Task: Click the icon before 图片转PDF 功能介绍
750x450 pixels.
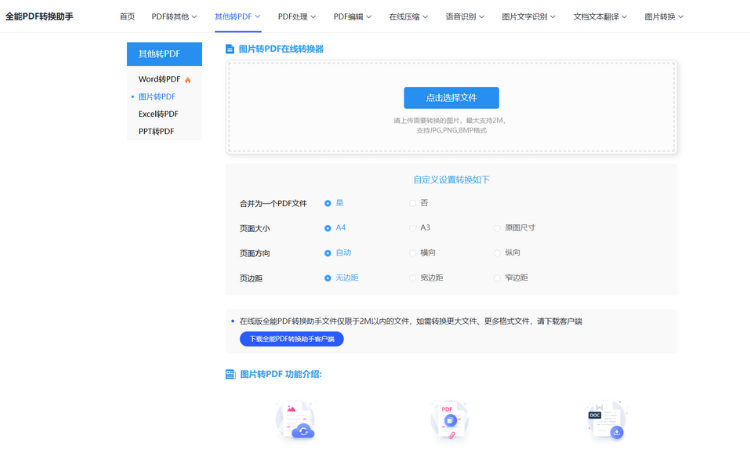Action: 230,374
